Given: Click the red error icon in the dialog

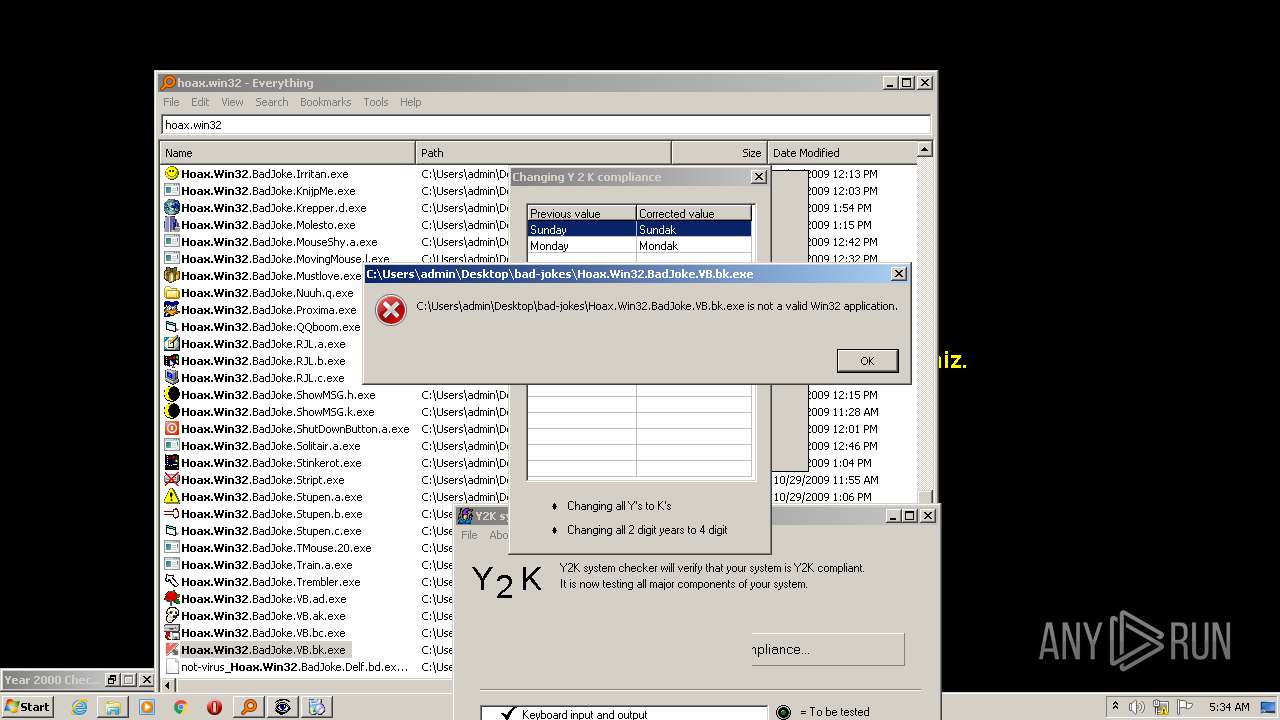Looking at the screenshot, I should [390, 310].
